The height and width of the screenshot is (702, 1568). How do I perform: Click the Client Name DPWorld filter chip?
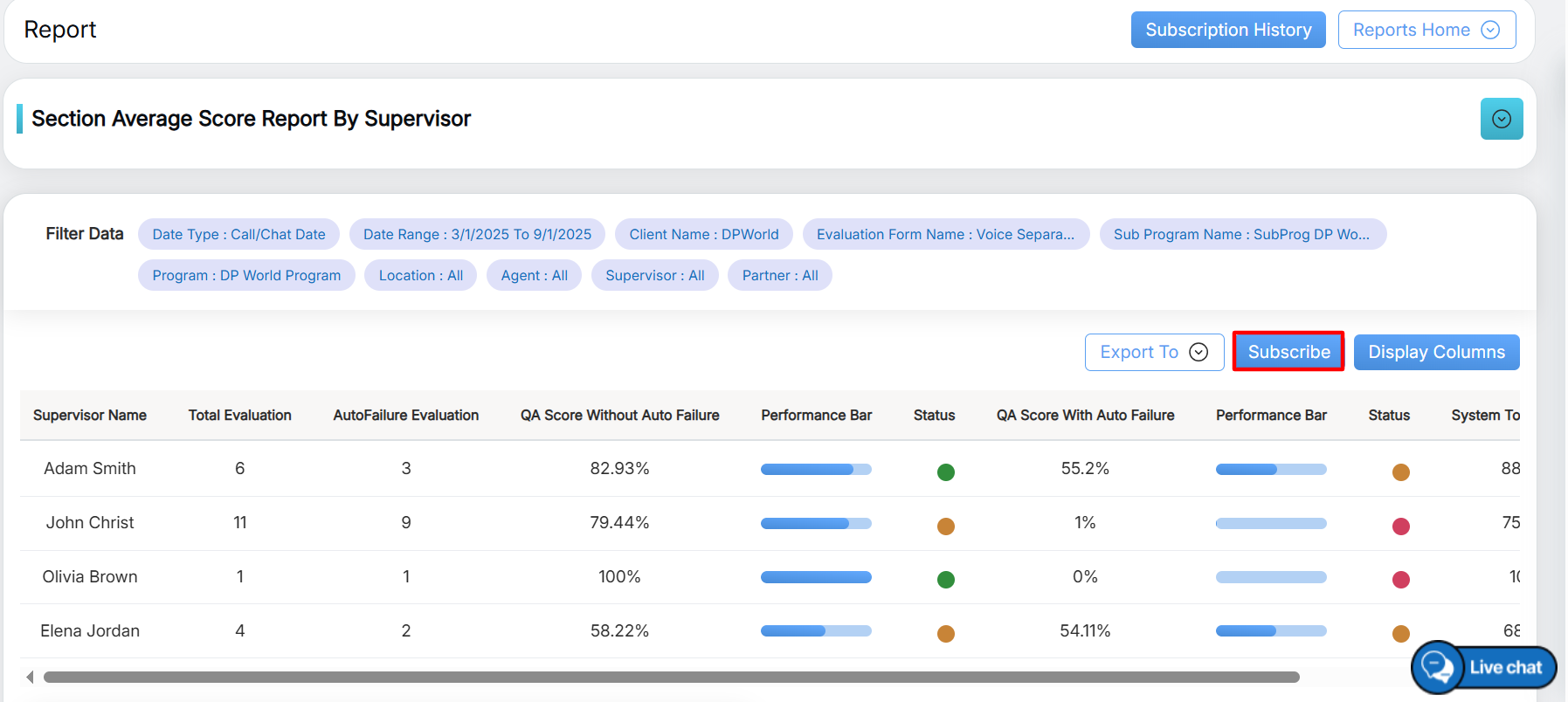click(x=703, y=234)
